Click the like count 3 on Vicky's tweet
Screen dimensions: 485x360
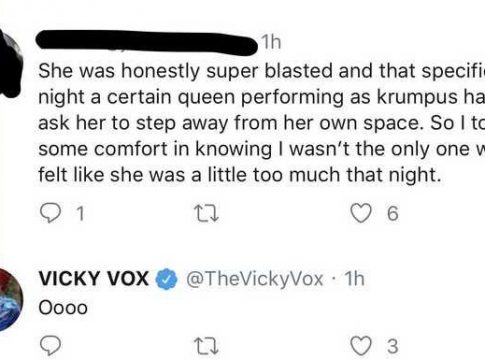click(x=392, y=346)
